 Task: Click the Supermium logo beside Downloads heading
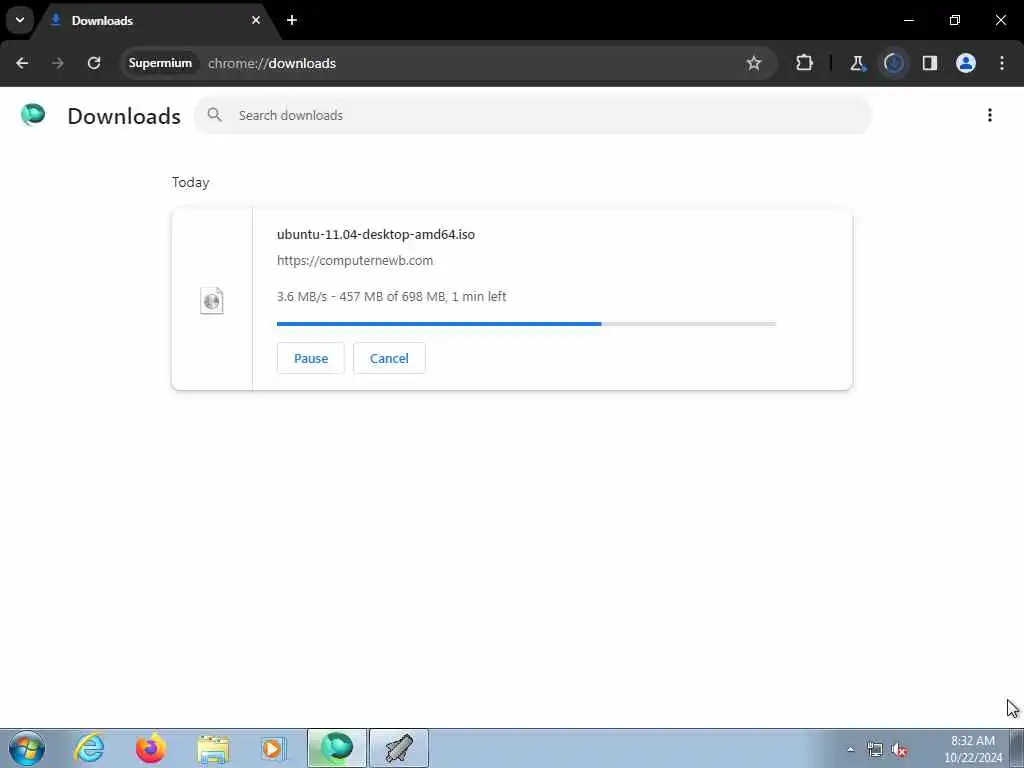pyautogui.click(x=33, y=115)
